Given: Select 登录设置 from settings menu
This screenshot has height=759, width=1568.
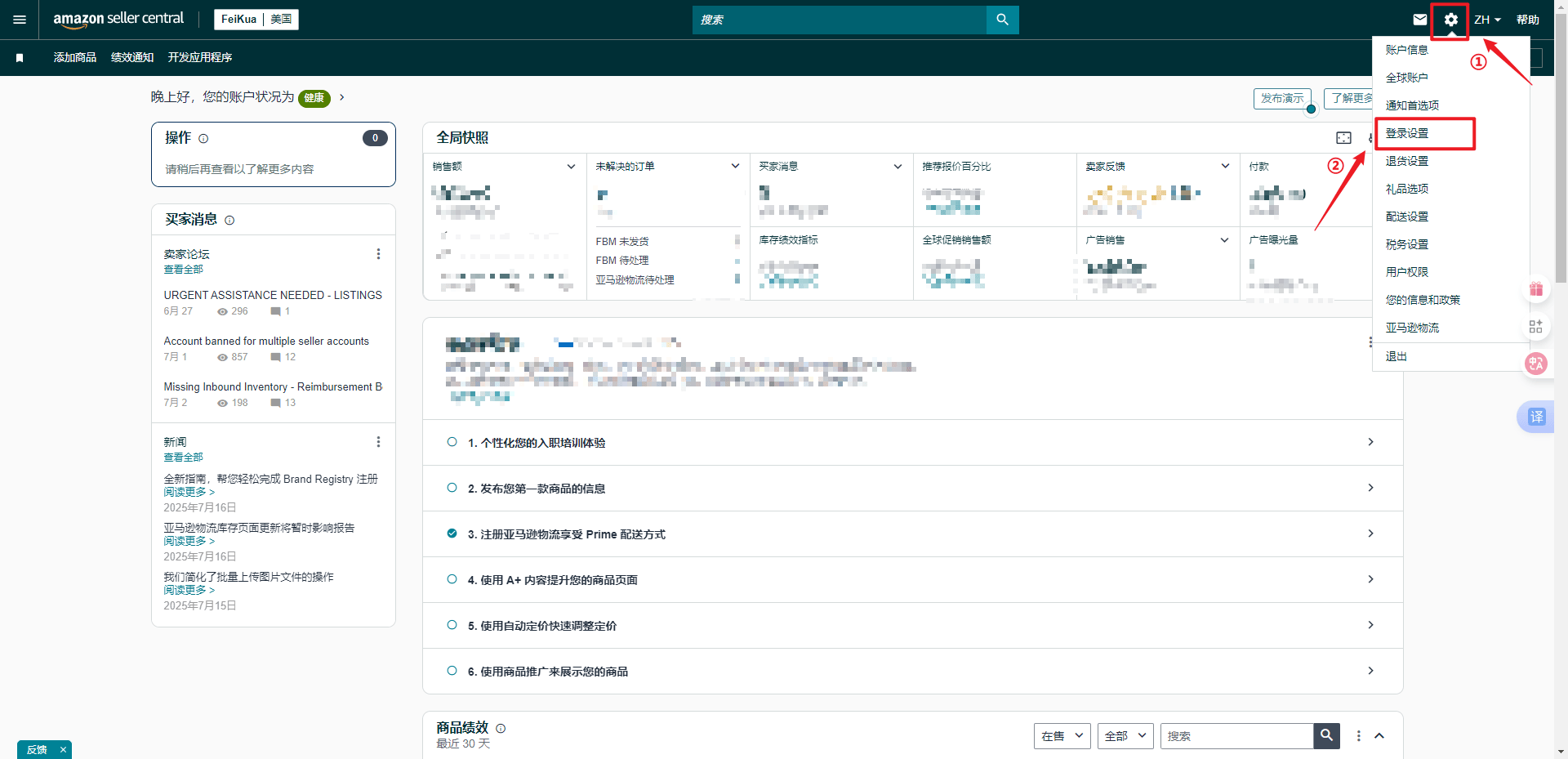Looking at the screenshot, I should (x=1407, y=133).
